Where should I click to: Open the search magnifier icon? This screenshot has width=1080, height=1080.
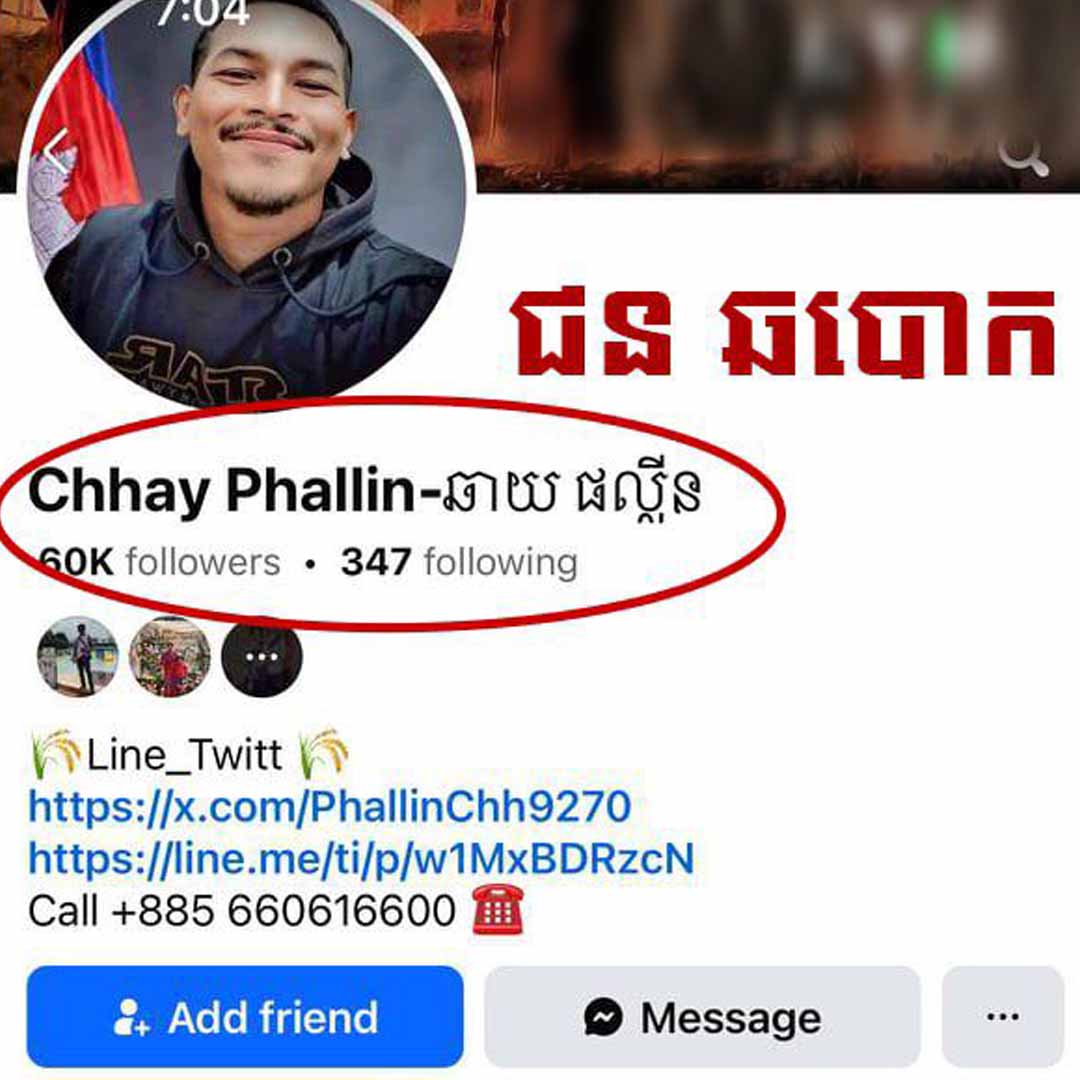click(1024, 156)
